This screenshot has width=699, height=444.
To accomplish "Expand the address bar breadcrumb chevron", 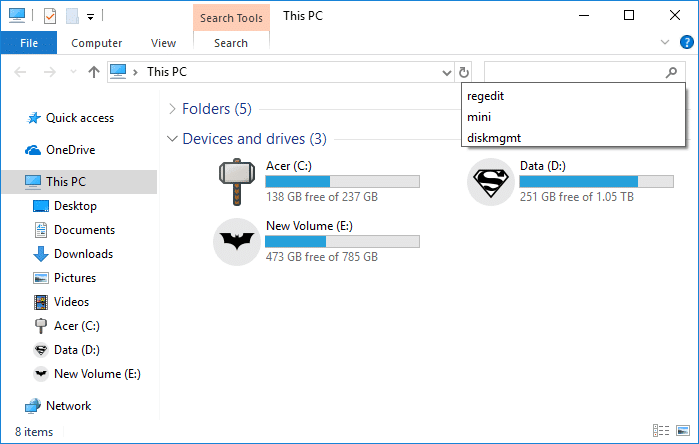I will (135, 72).
